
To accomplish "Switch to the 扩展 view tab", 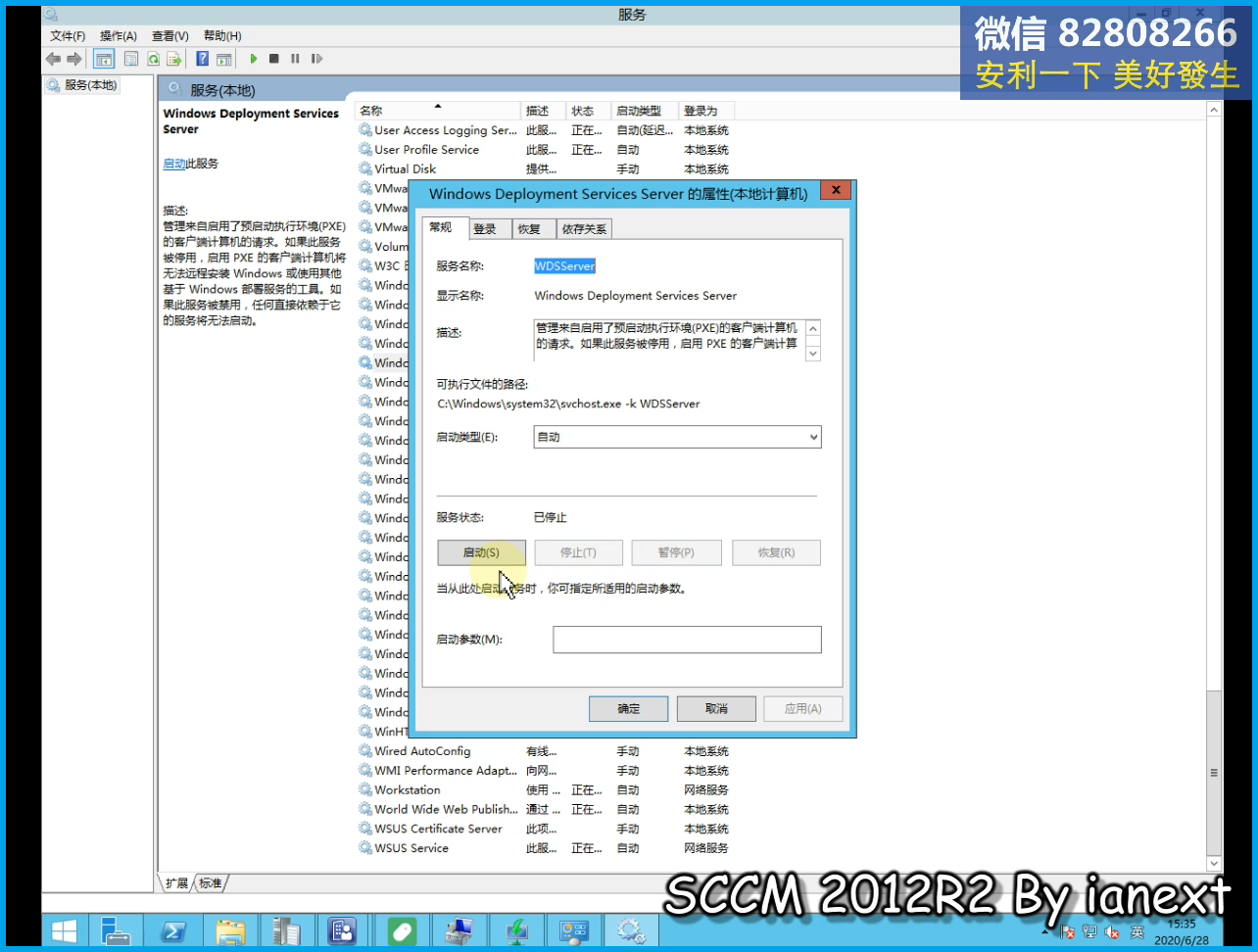I will [176, 883].
